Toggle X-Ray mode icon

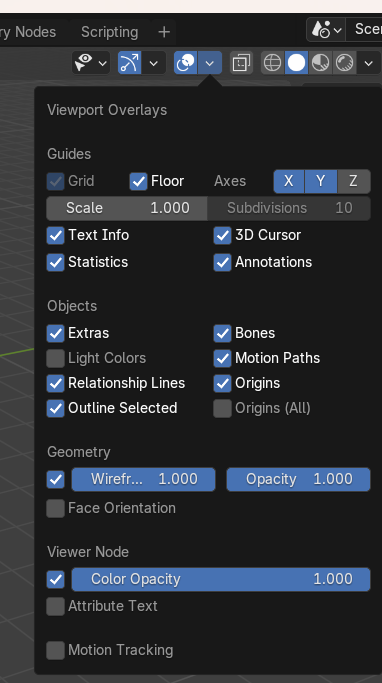pos(241,63)
